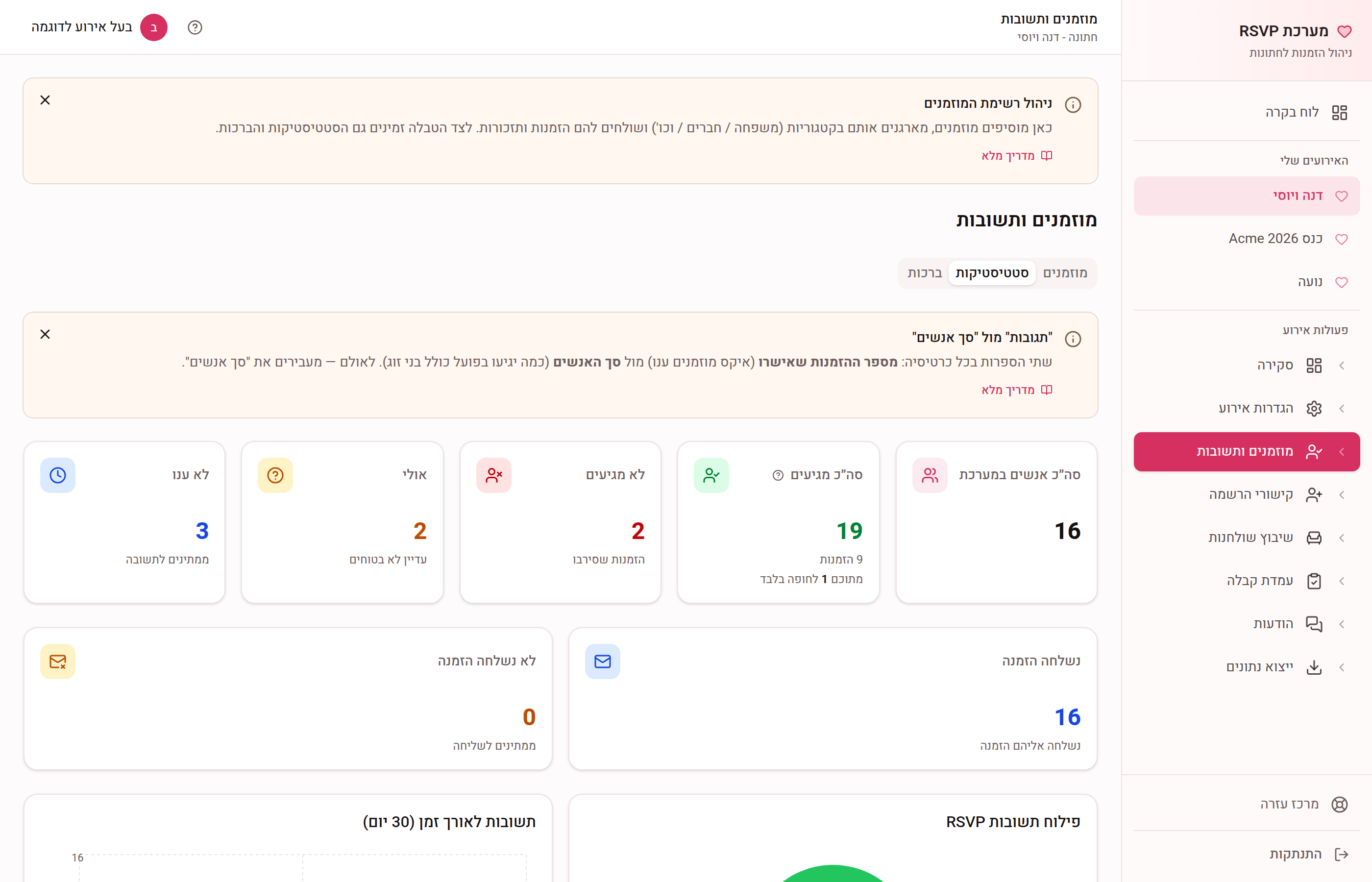Screen dimensions: 1372x882
Task: Click the פילוח תשובות RSVP chart title
Action: [x=1013, y=822]
